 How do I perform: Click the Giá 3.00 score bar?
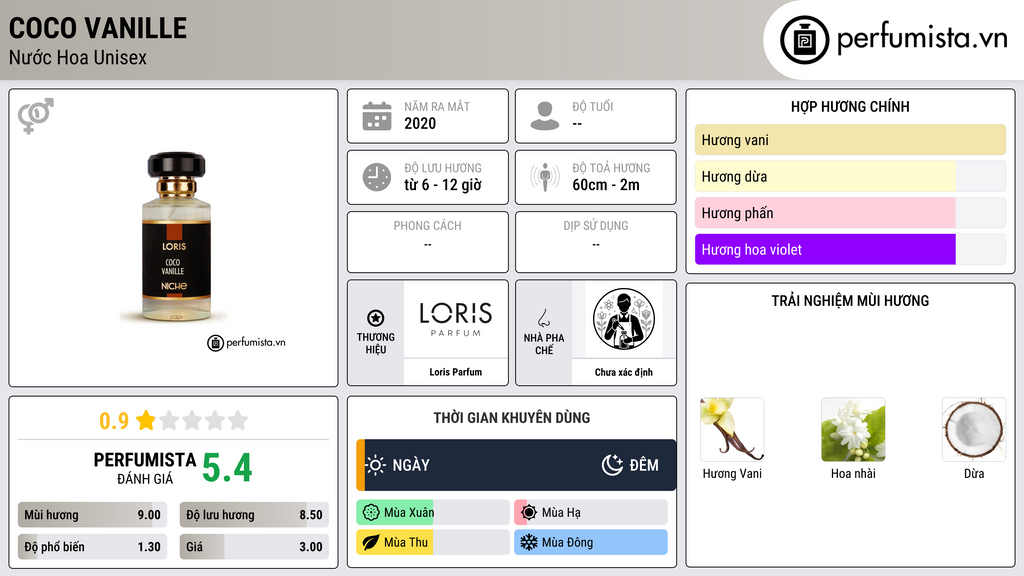coord(254,547)
